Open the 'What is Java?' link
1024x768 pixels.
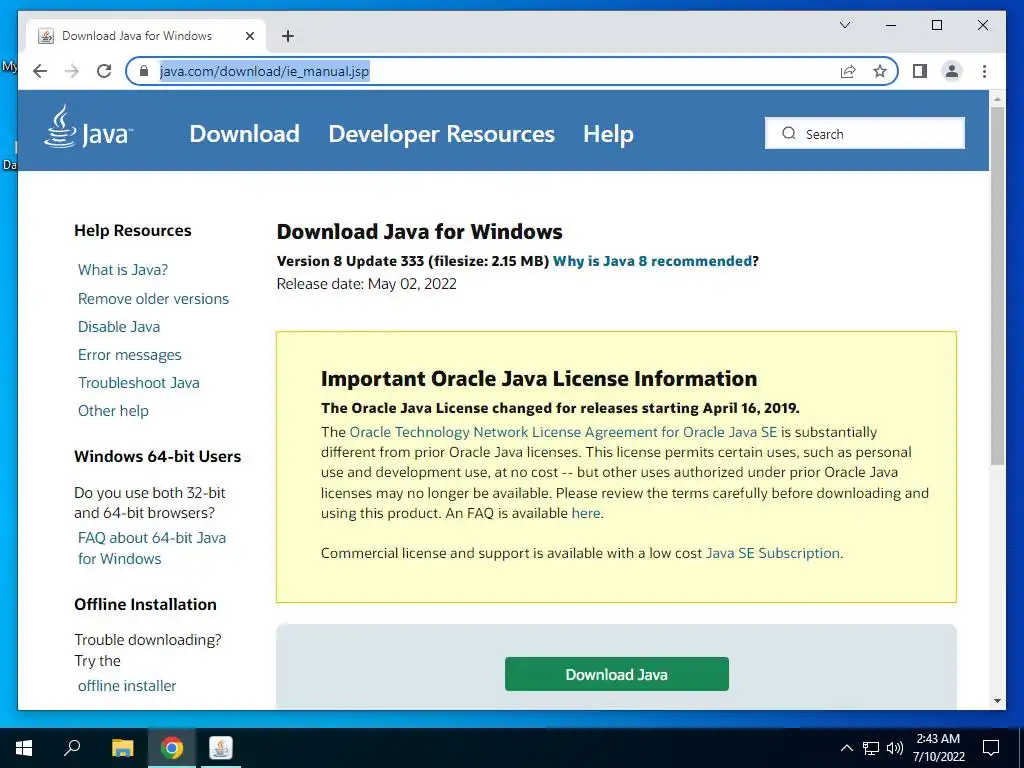pyautogui.click(x=123, y=270)
